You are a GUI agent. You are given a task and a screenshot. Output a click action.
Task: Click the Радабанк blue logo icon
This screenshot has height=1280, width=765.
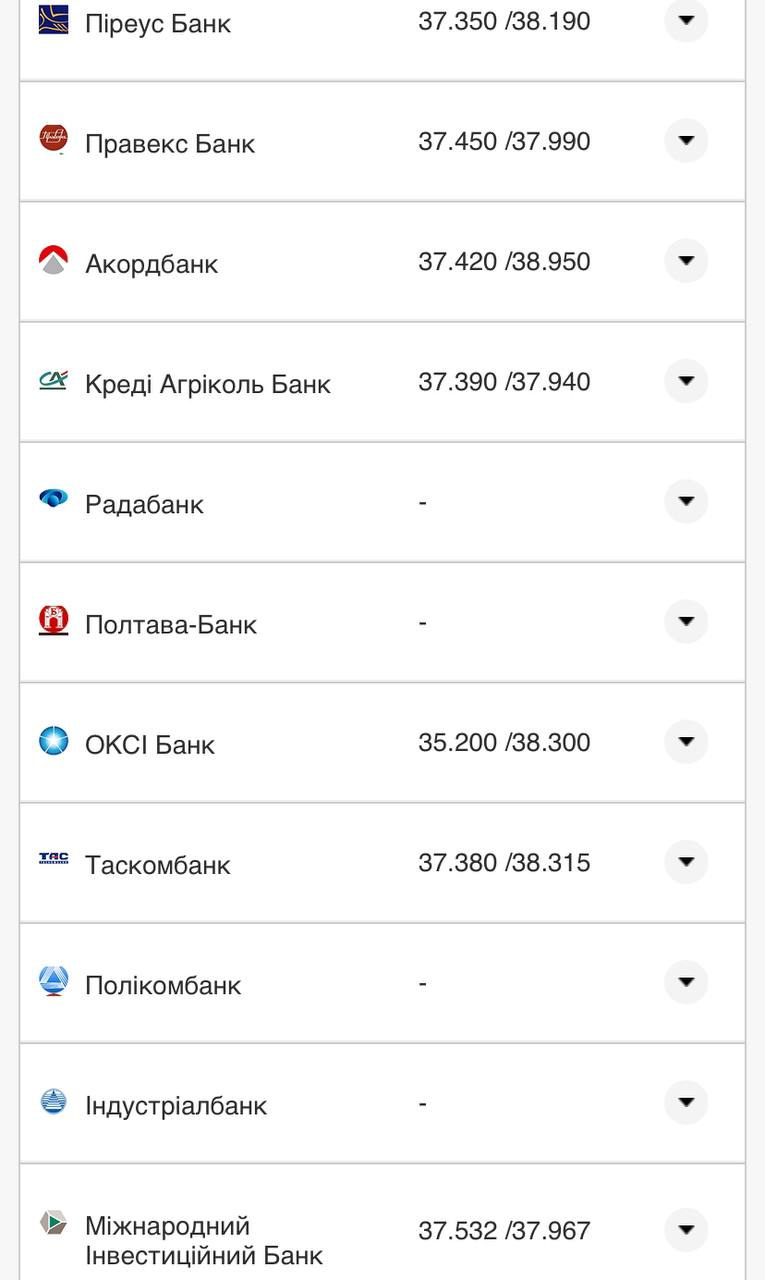click(x=54, y=499)
